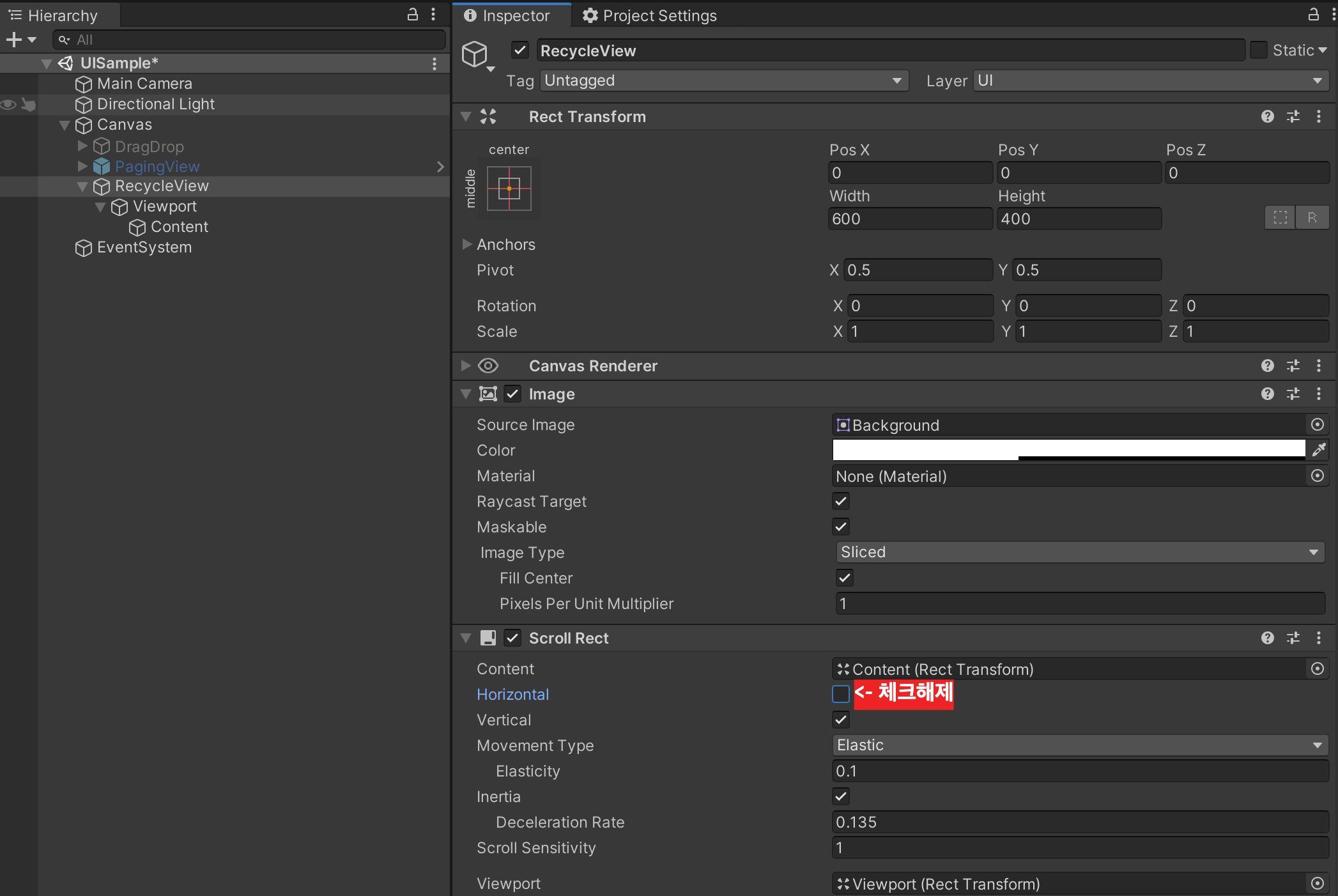Open Static flags dropdown arrow
1338x896 pixels.
1323,50
